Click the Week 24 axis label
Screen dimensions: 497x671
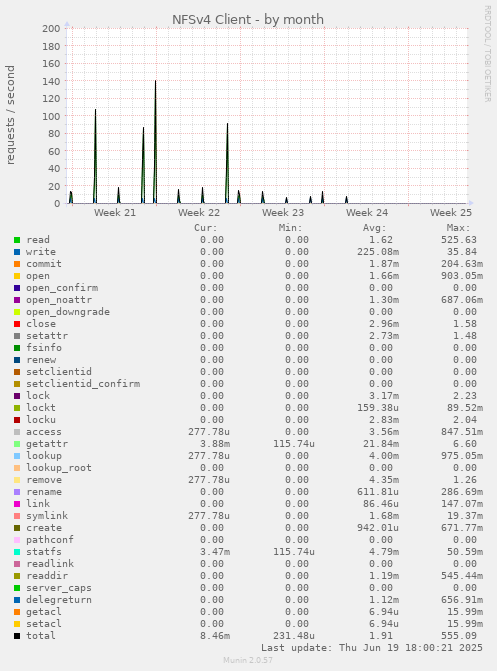367,213
